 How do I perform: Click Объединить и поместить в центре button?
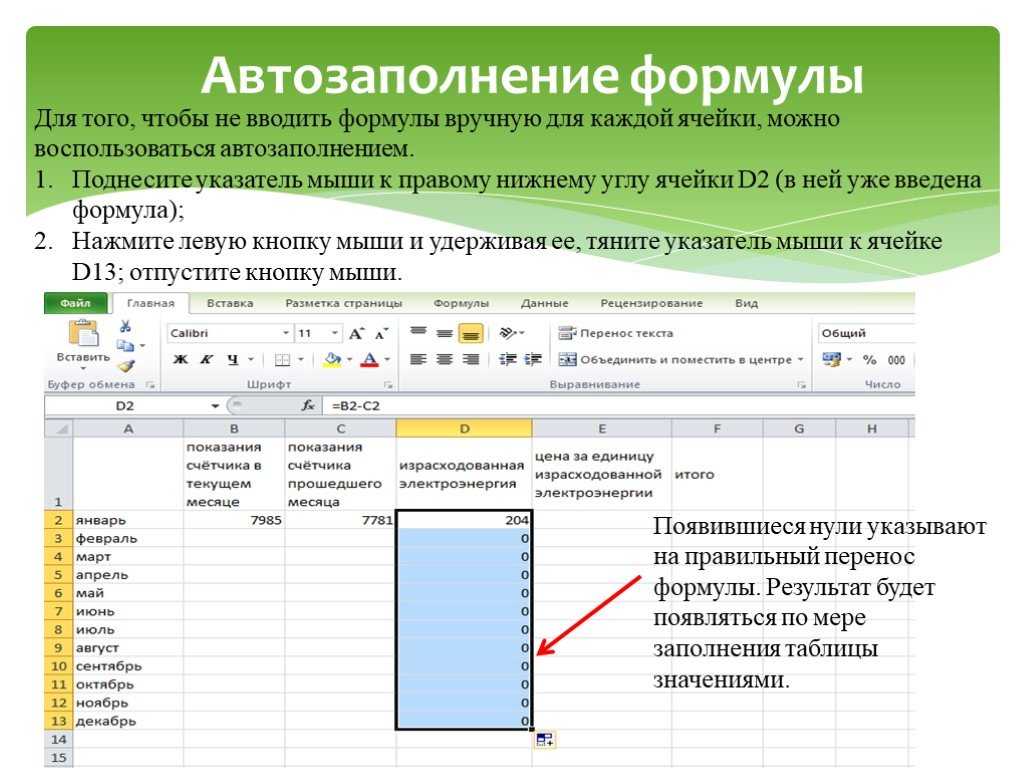pyautogui.click(x=675, y=360)
